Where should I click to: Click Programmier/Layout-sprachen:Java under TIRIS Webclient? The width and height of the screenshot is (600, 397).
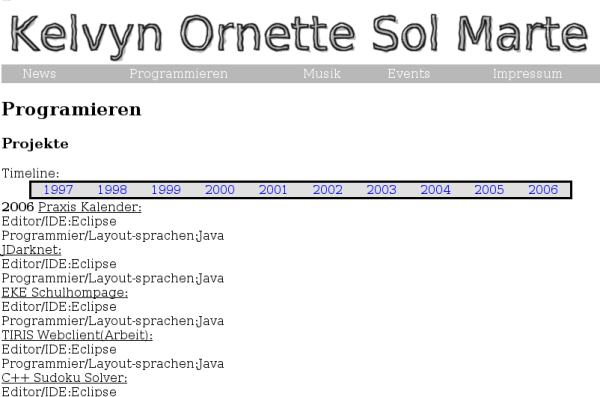(x=112, y=364)
